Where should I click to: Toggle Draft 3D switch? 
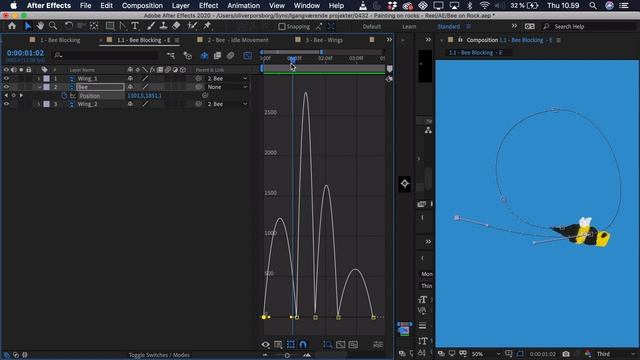coord(187,56)
